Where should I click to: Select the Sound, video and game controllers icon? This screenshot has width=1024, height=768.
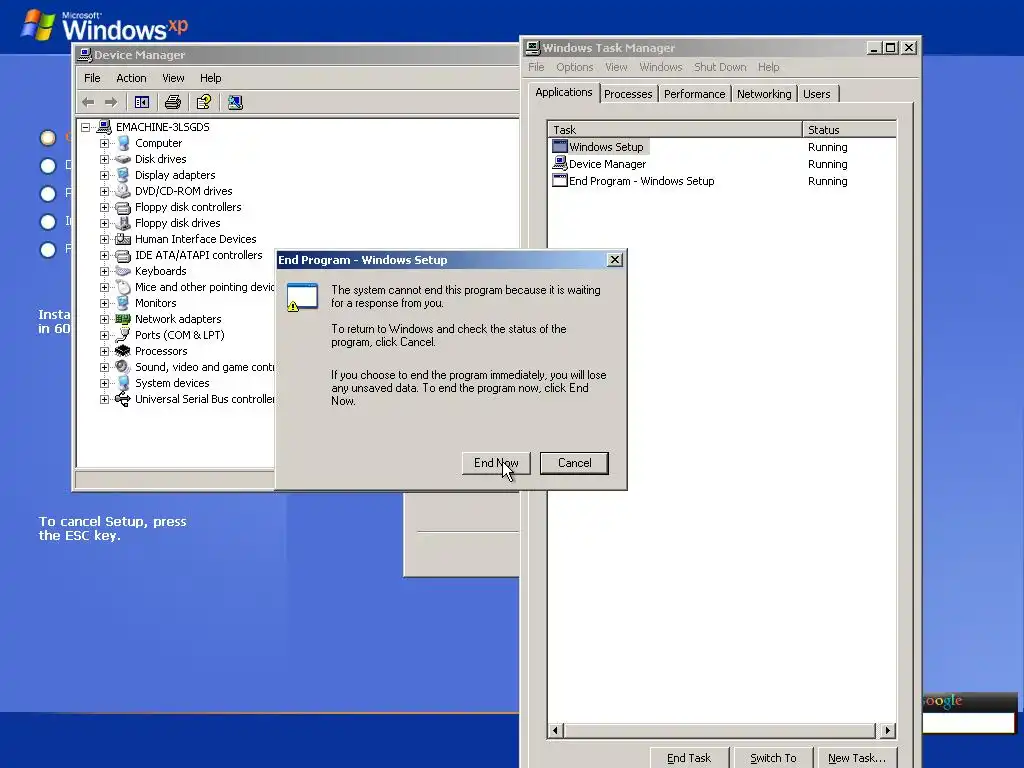click(123, 367)
